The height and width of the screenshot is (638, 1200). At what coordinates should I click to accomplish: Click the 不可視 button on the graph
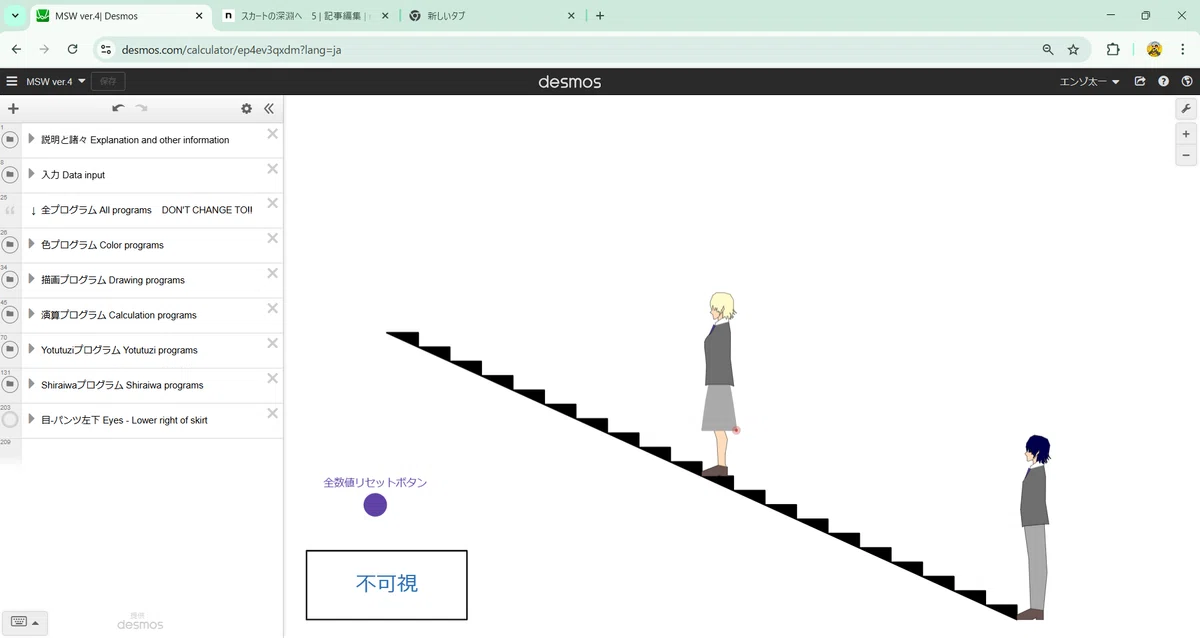point(387,585)
